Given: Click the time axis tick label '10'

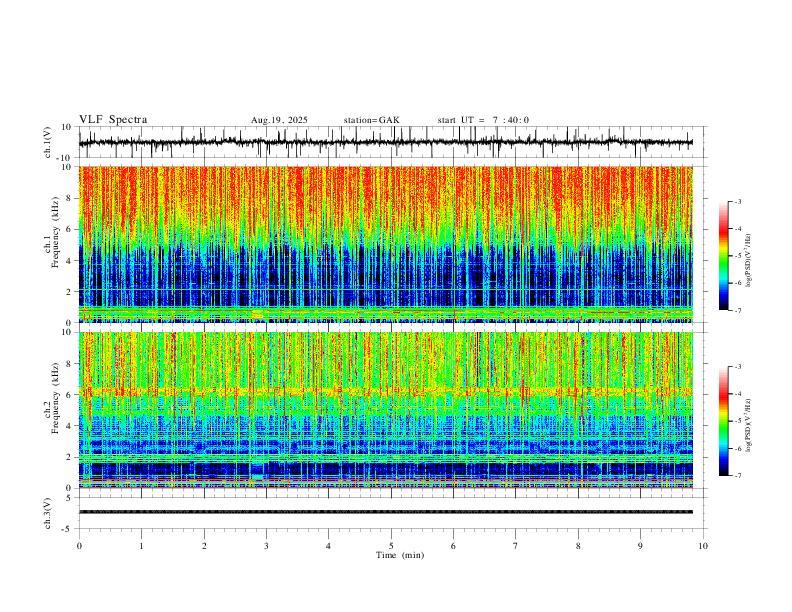Looking at the screenshot, I should pos(703,546).
